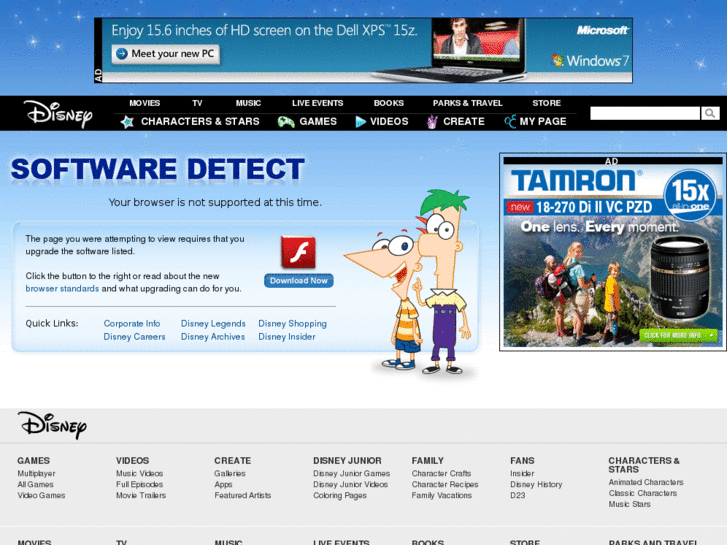Open the footer Video Games link
This screenshot has width=727, height=545.
(41, 495)
